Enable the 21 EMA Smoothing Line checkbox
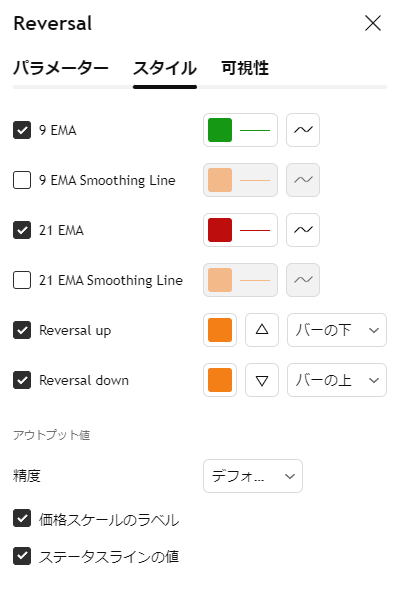The width and height of the screenshot is (399, 592). (22, 280)
